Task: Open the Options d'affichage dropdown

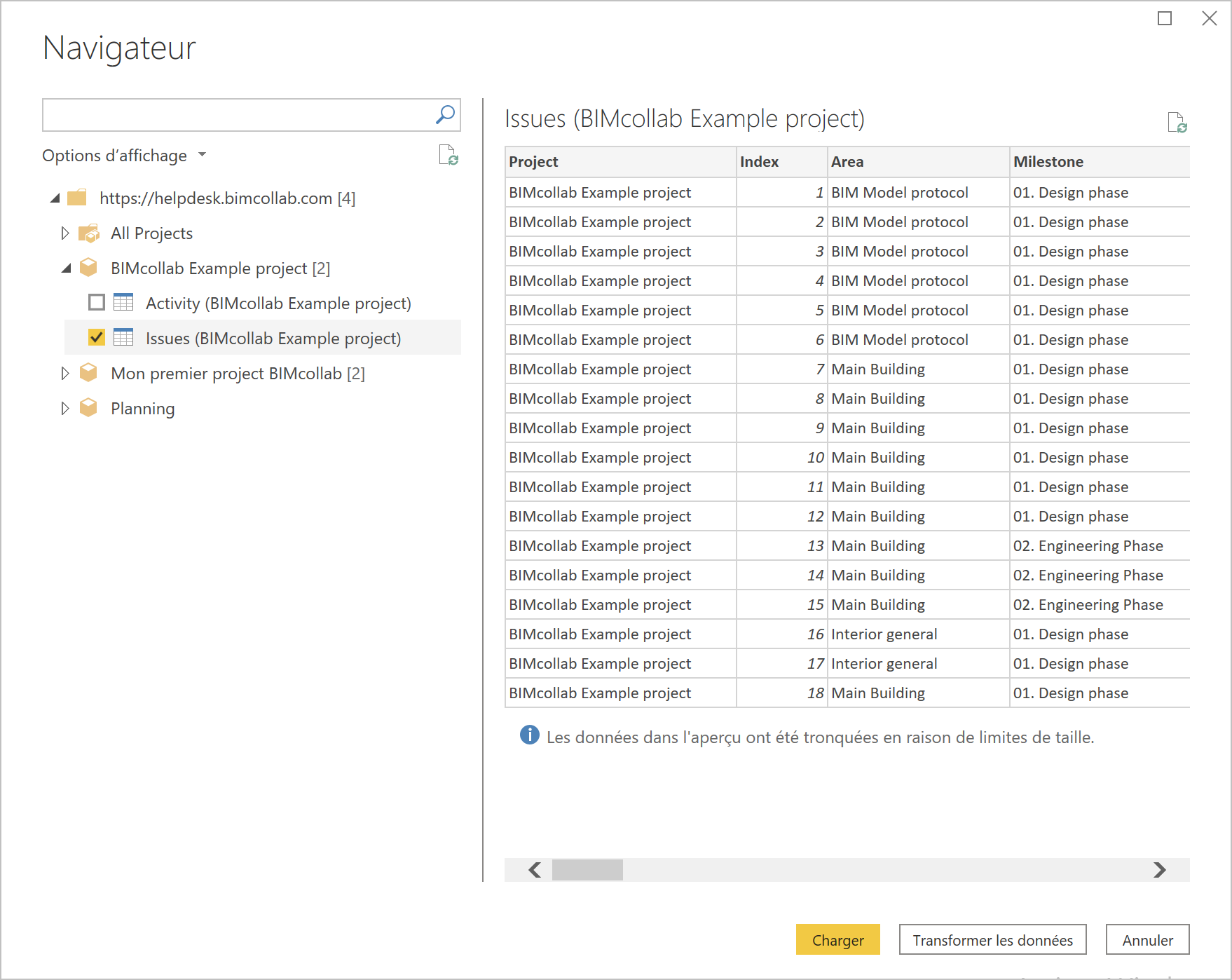Action: (x=124, y=156)
